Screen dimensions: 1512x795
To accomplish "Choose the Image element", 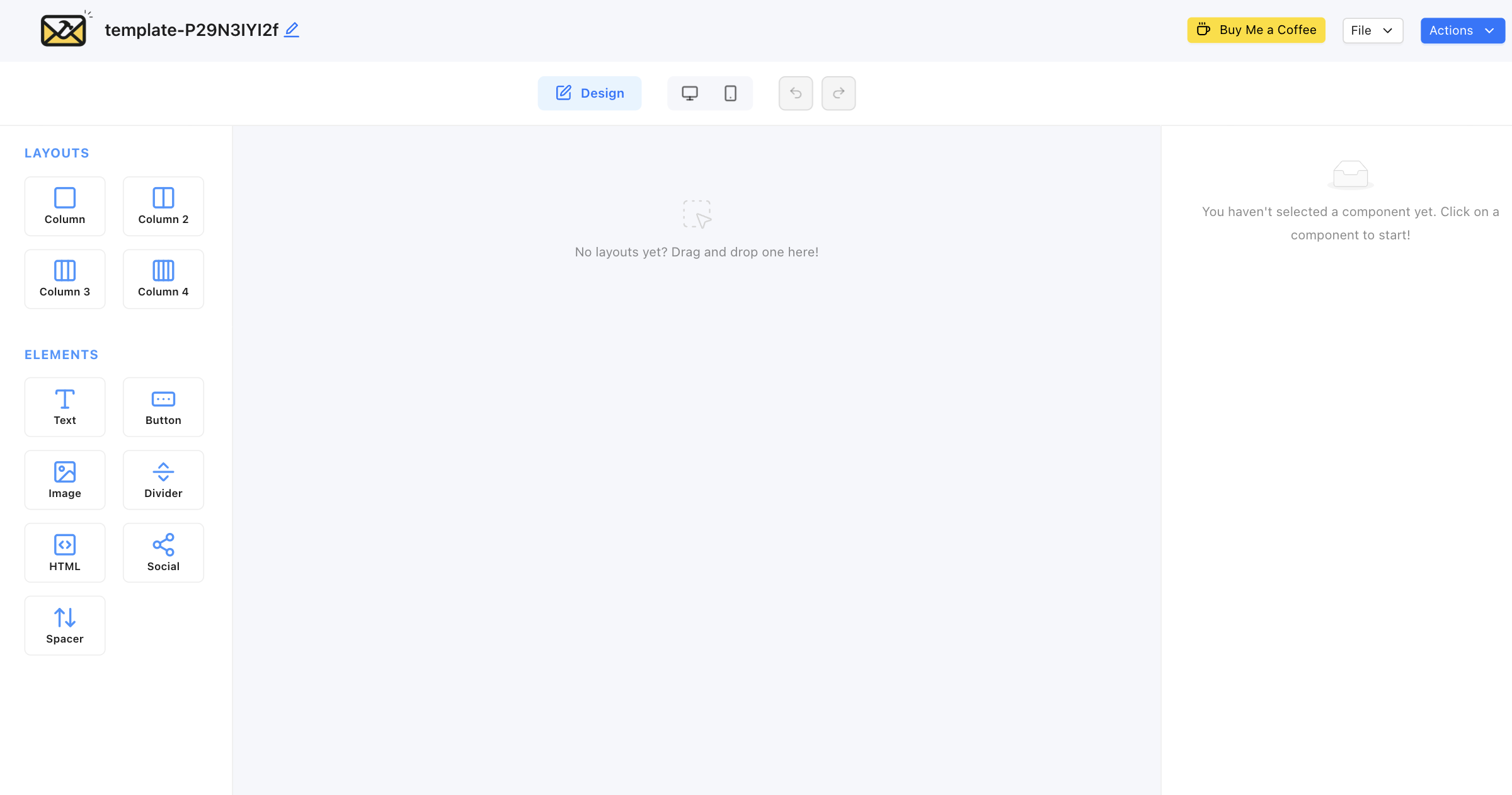I will [65, 479].
